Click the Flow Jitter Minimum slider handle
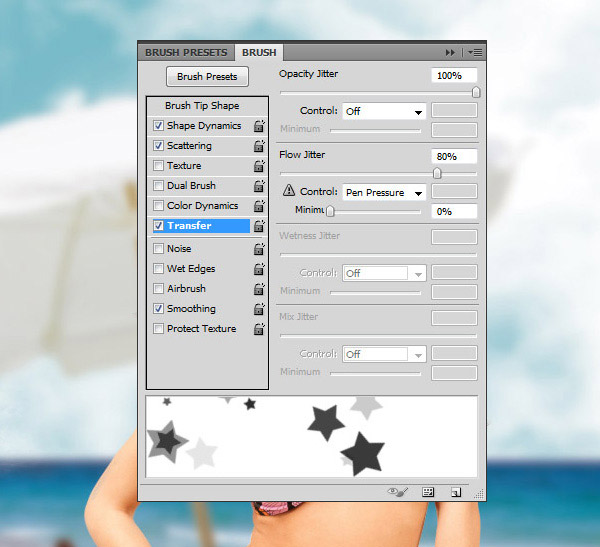Image resolution: width=600 pixels, height=547 pixels. pyautogui.click(x=330, y=211)
